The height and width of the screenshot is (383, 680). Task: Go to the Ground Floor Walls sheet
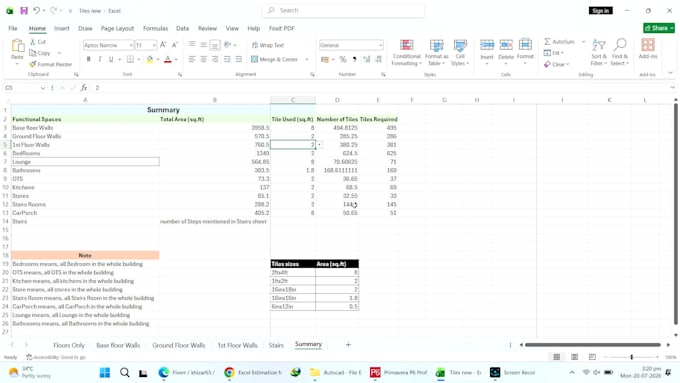click(178, 345)
